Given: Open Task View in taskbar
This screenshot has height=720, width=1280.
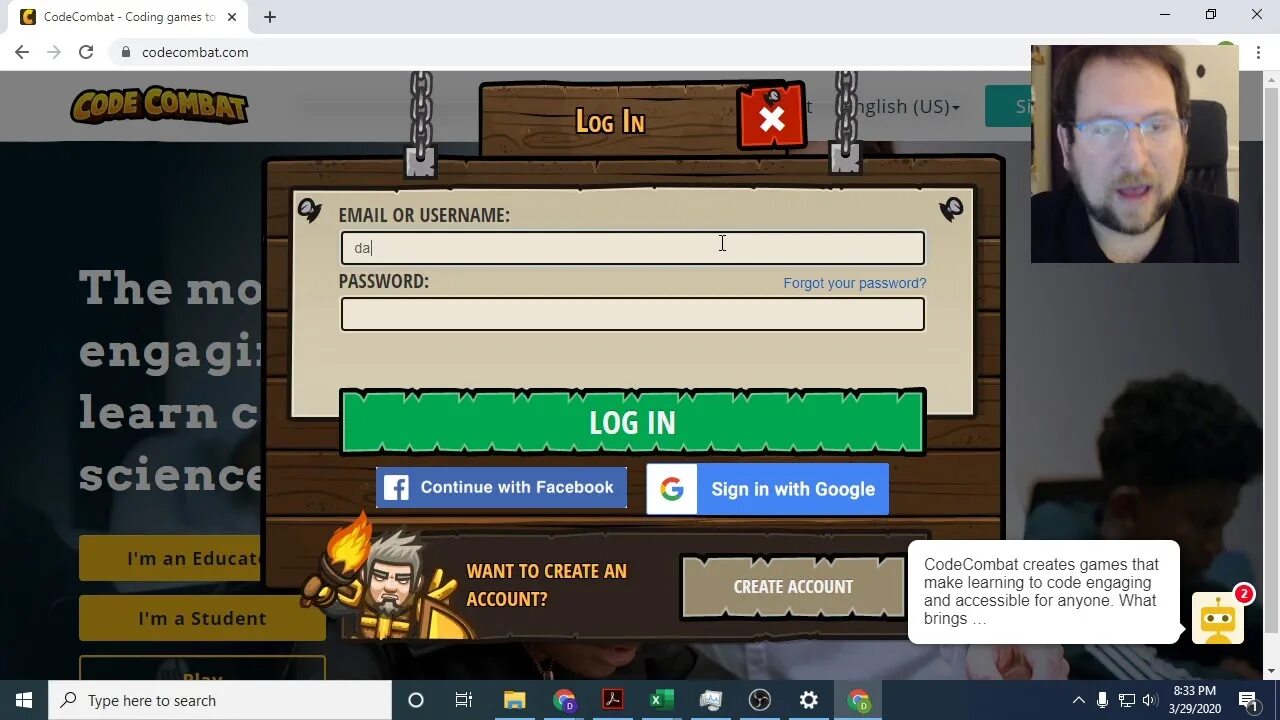Looking at the screenshot, I should pyautogui.click(x=464, y=700).
